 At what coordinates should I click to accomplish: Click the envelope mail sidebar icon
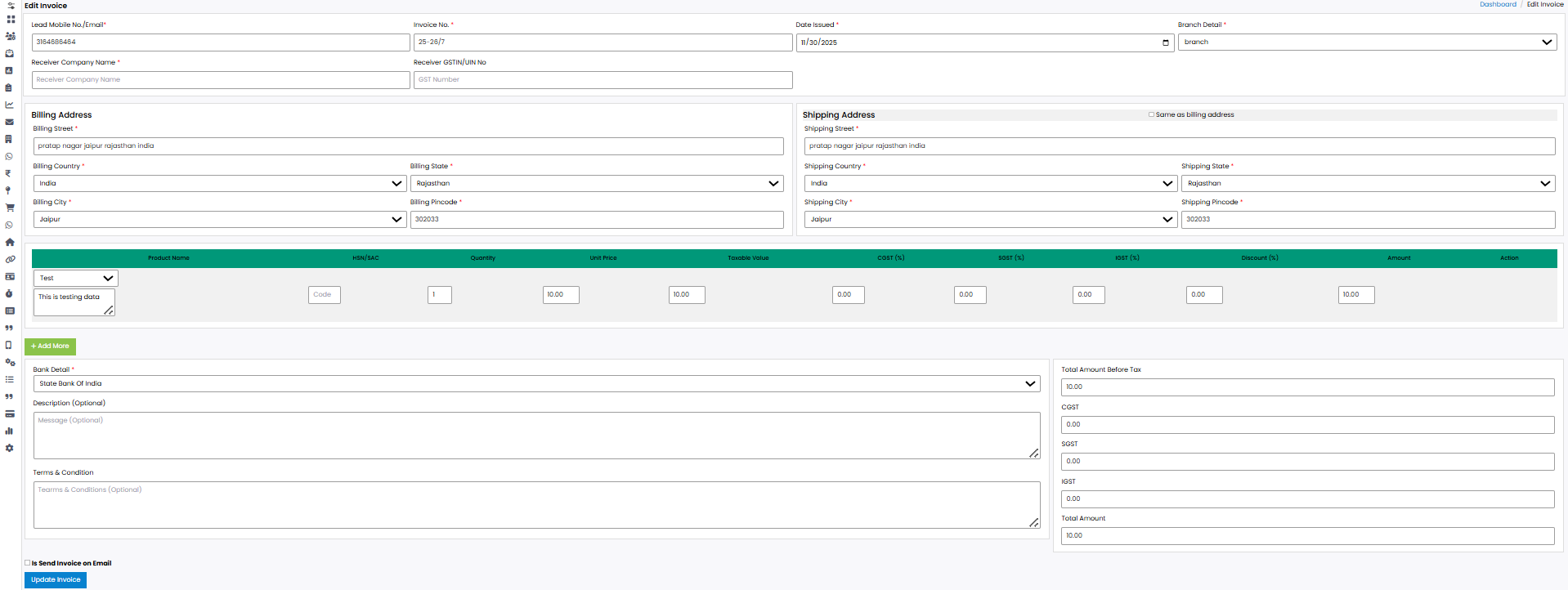point(10,122)
